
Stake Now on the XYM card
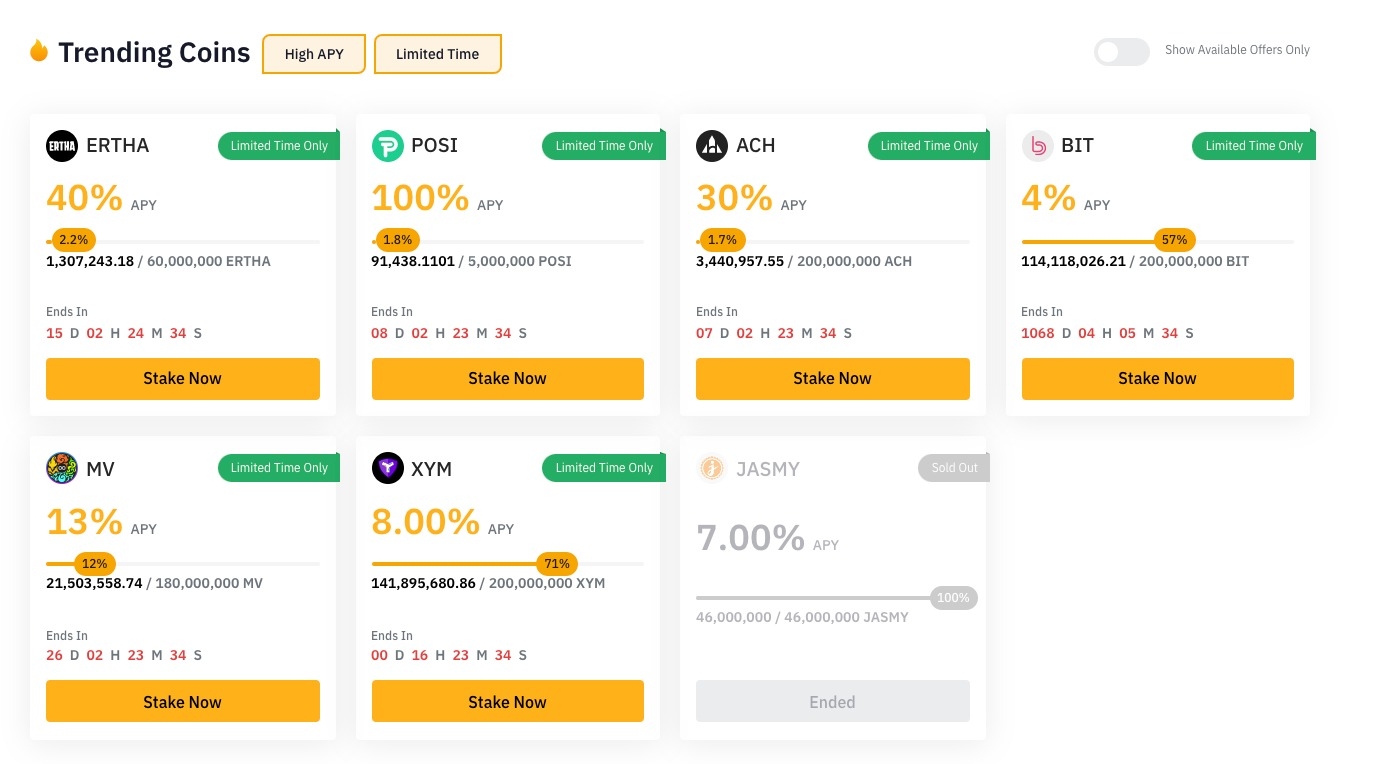coord(508,702)
